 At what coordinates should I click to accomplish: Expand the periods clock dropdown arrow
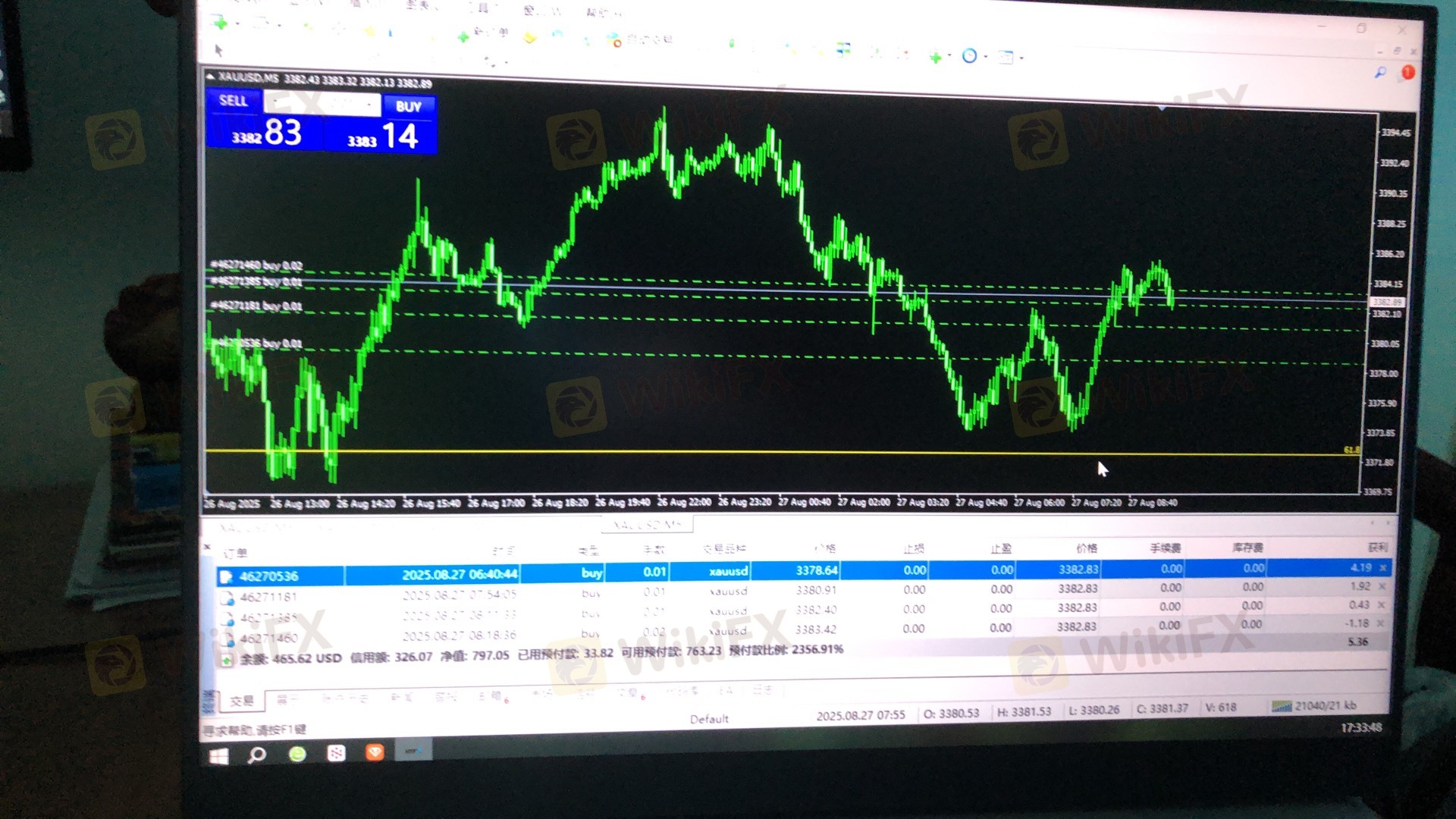(x=986, y=57)
